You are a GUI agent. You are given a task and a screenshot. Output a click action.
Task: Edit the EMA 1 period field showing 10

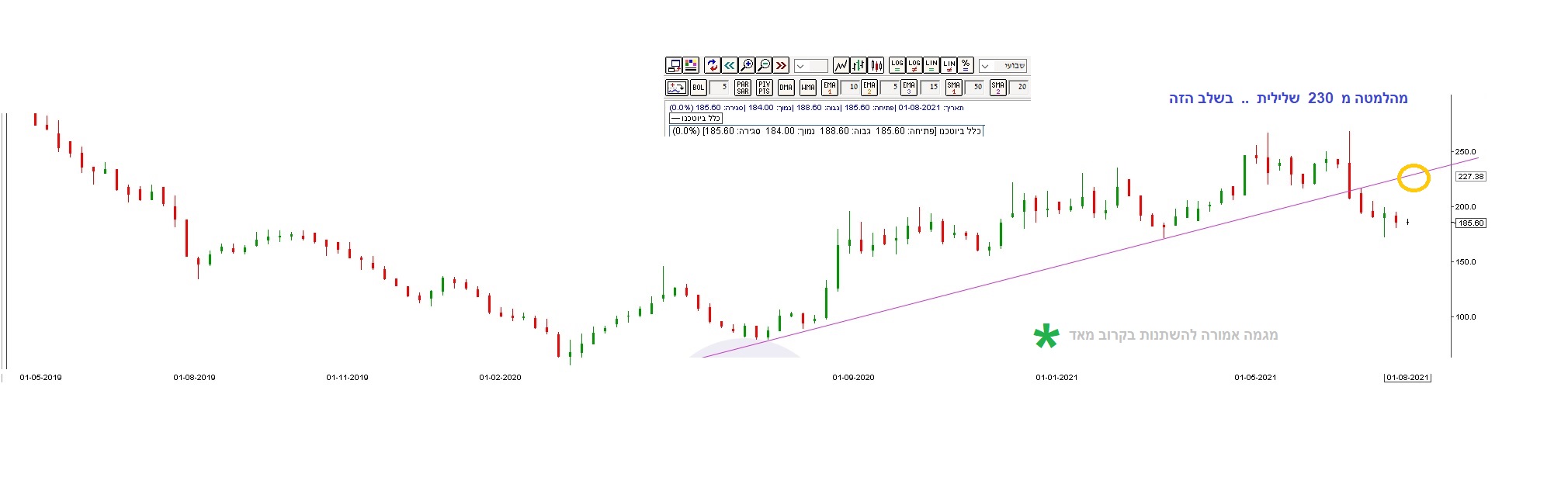850,88
